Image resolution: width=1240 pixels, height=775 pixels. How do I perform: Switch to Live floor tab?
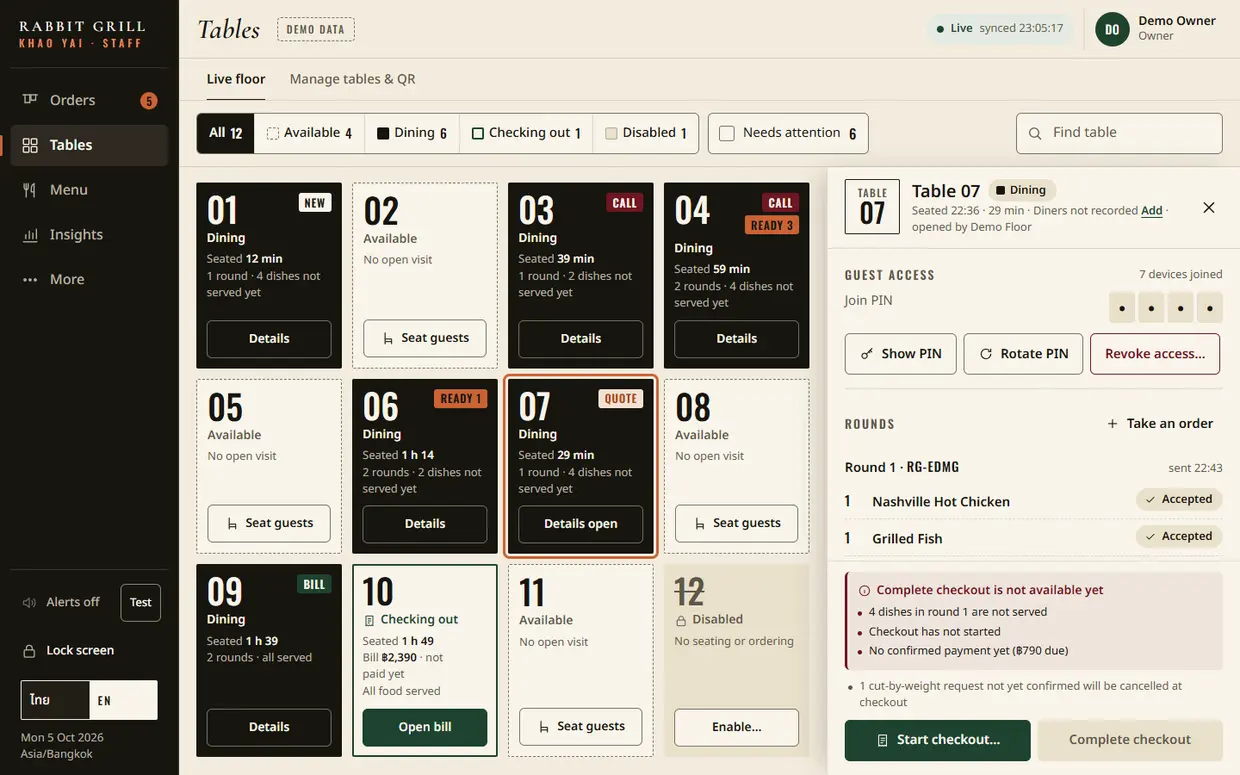236,79
